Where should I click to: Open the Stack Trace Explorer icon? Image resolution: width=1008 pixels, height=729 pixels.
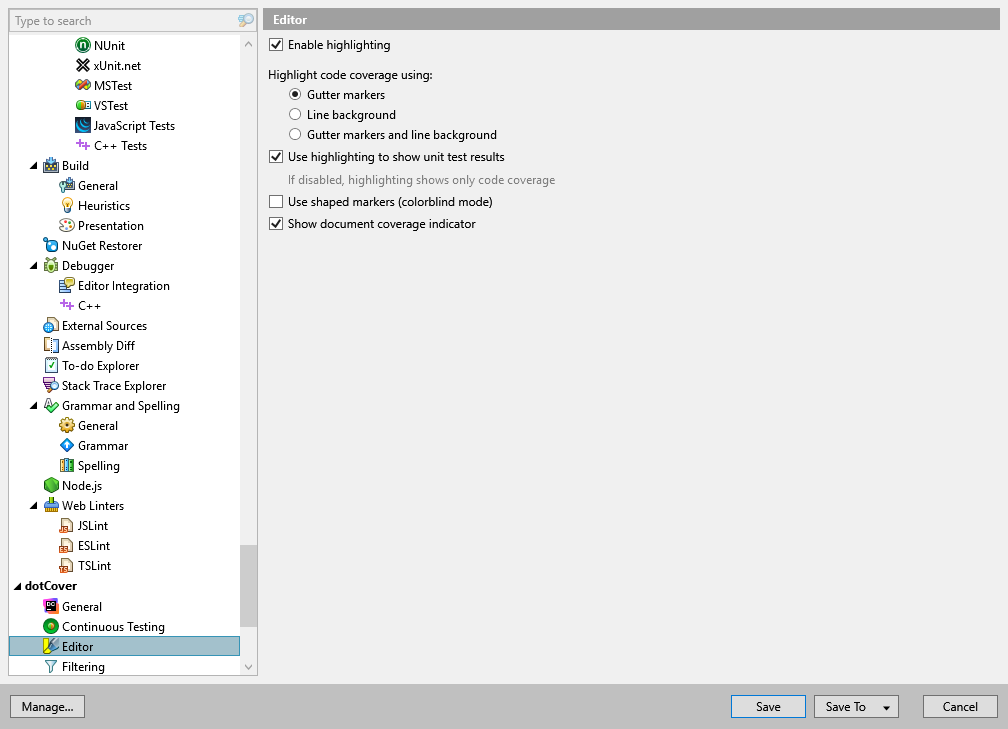tap(51, 385)
